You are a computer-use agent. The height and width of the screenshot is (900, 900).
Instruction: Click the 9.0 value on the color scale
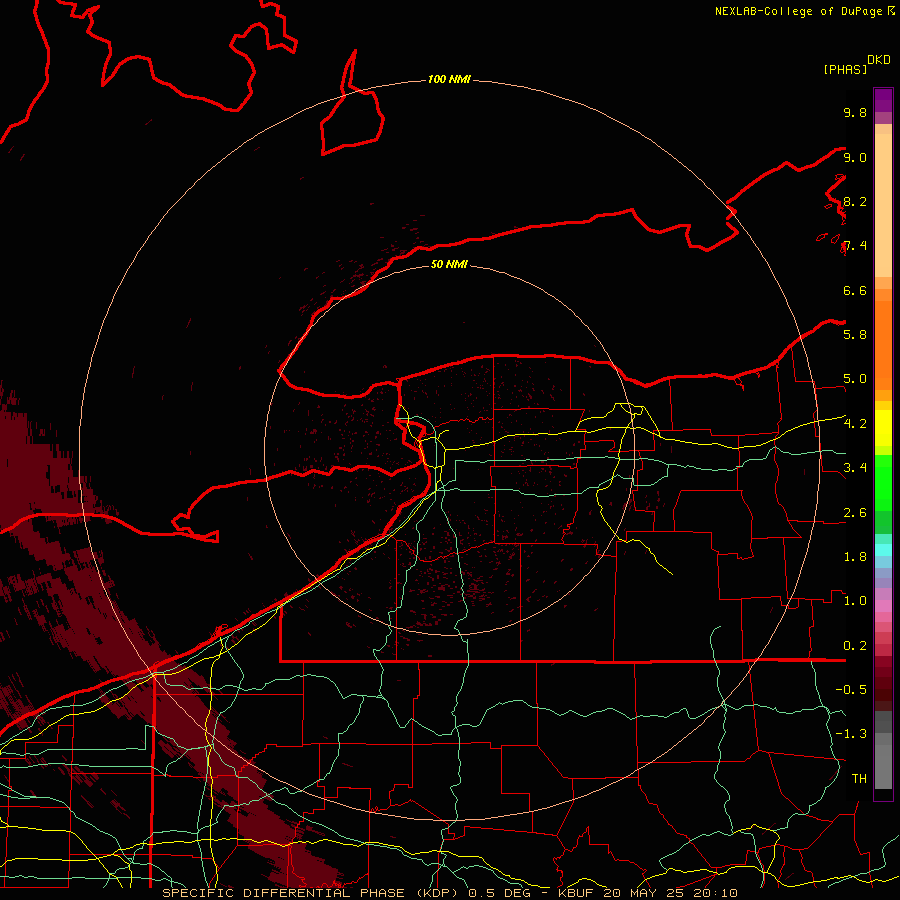[855, 157]
